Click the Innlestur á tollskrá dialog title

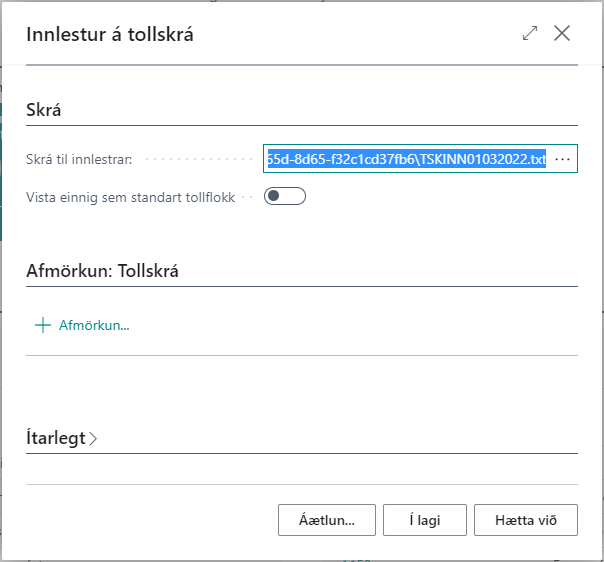point(110,34)
